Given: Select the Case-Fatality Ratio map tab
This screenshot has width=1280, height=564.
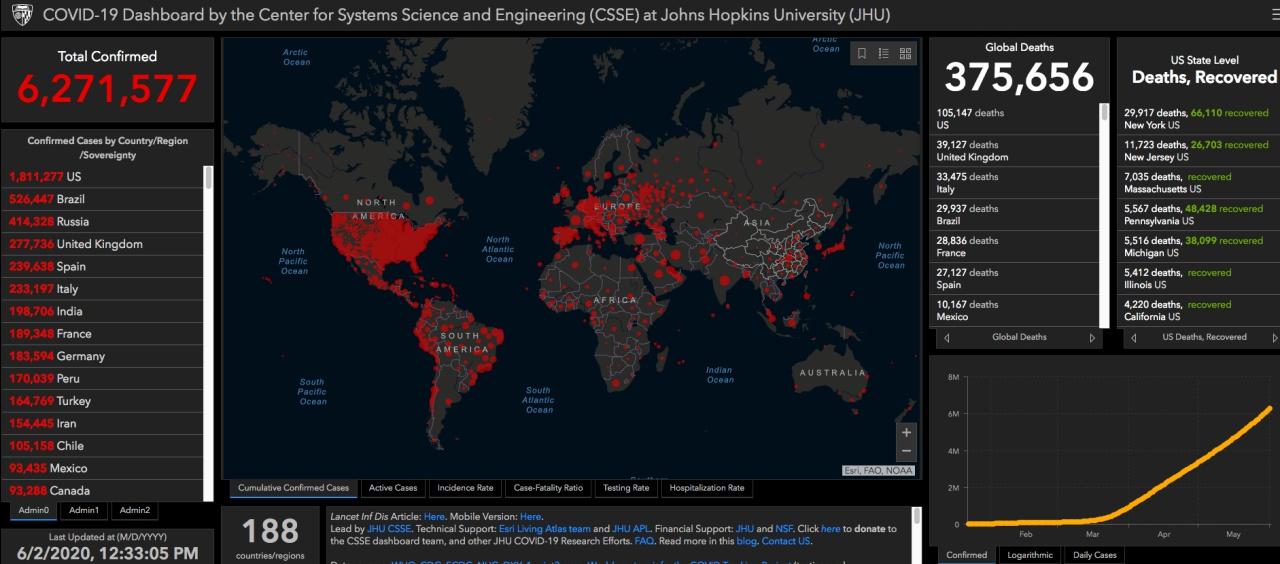Looking at the screenshot, I should [x=548, y=489].
